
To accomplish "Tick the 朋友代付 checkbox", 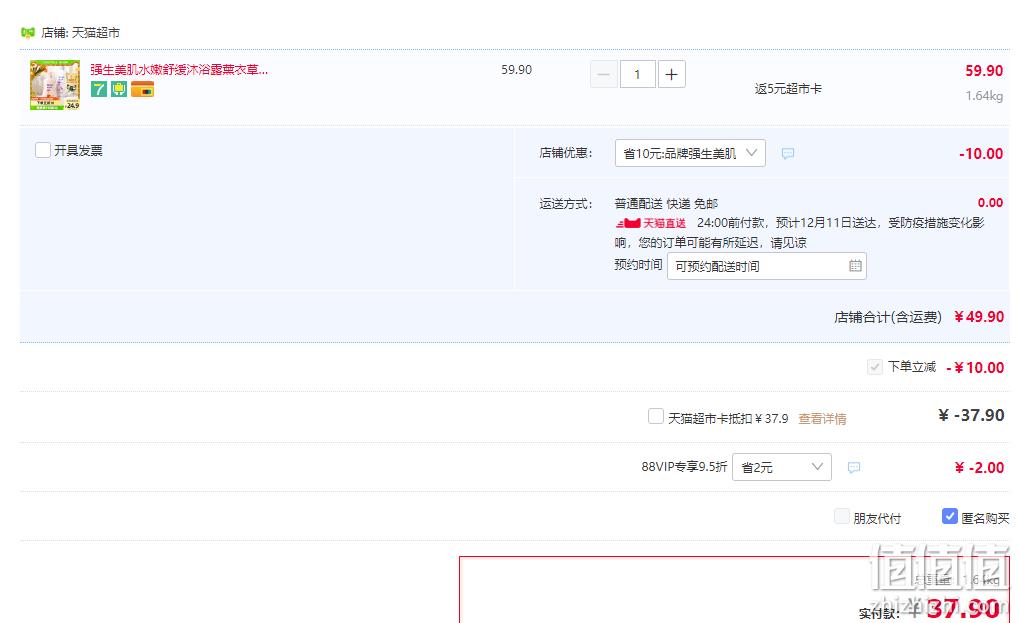I will (842, 516).
